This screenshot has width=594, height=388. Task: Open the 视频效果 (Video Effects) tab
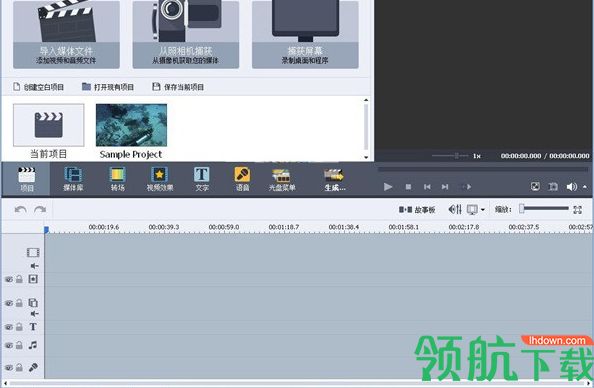point(160,179)
